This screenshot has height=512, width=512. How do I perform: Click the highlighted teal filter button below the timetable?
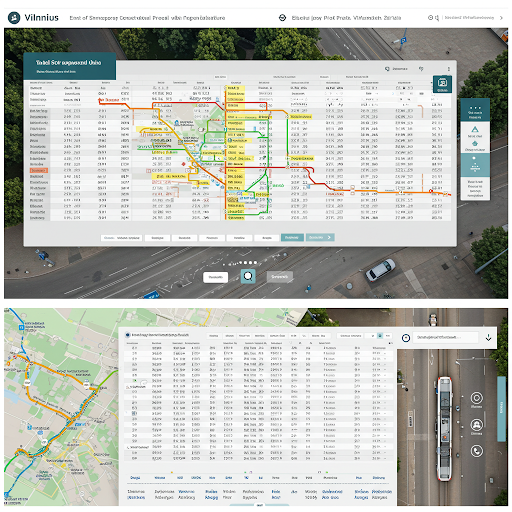click(x=292, y=237)
